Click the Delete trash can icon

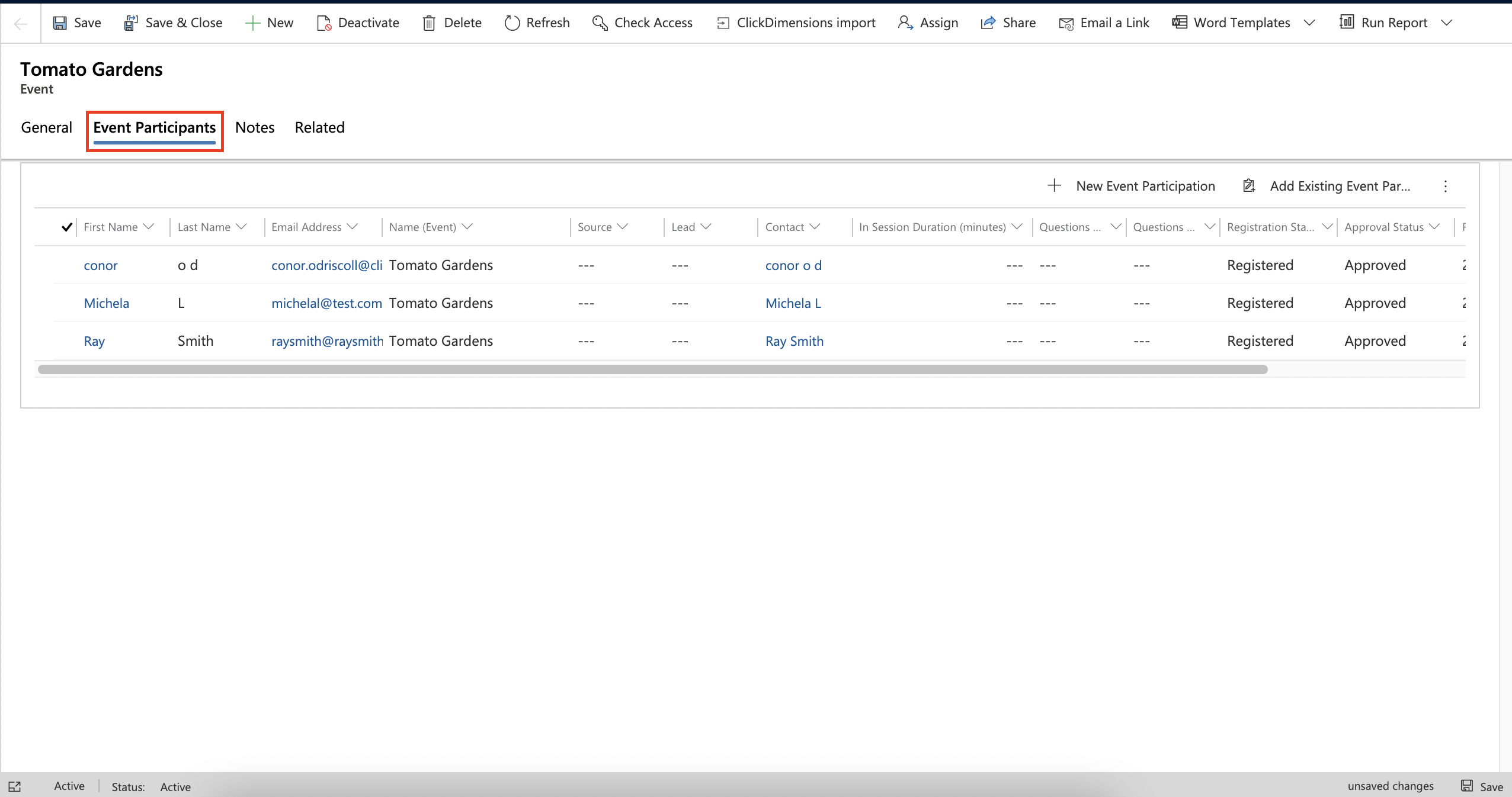[429, 23]
